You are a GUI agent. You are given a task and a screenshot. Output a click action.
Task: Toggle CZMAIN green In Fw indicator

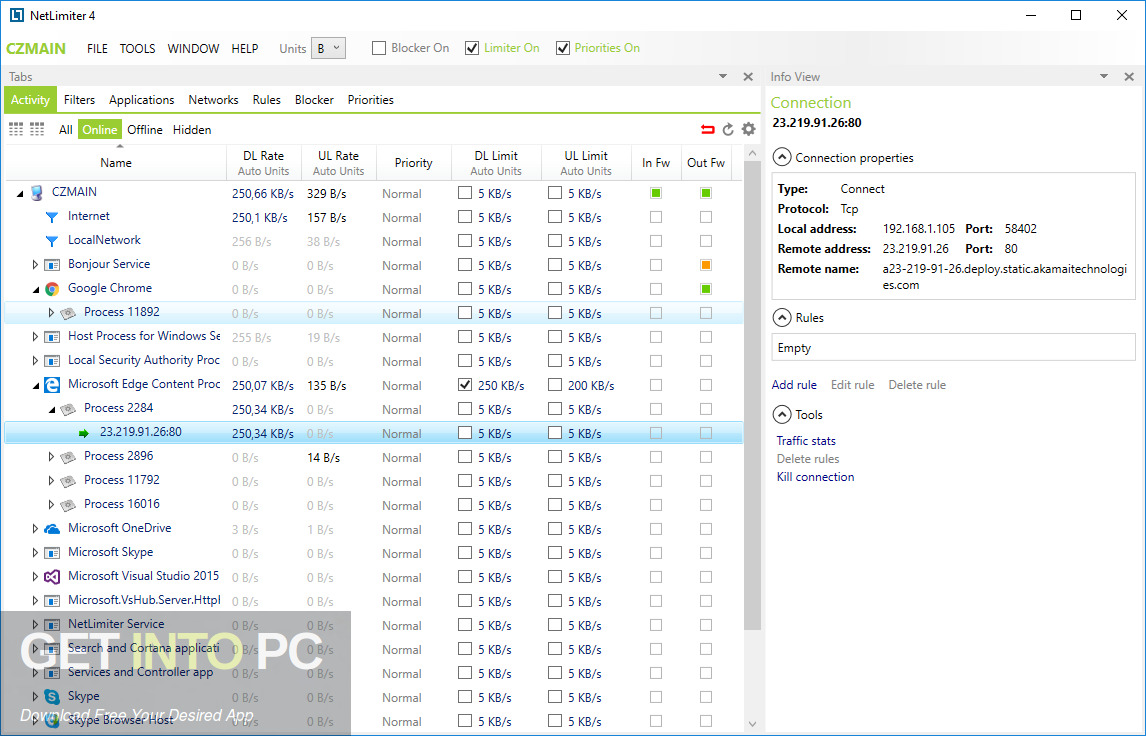tap(656, 193)
